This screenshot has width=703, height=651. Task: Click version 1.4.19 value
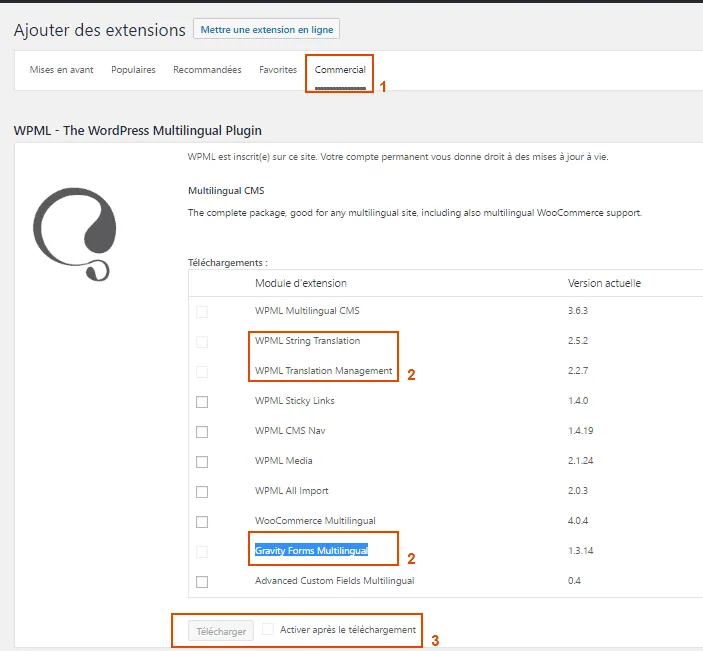(x=581, y=430)
